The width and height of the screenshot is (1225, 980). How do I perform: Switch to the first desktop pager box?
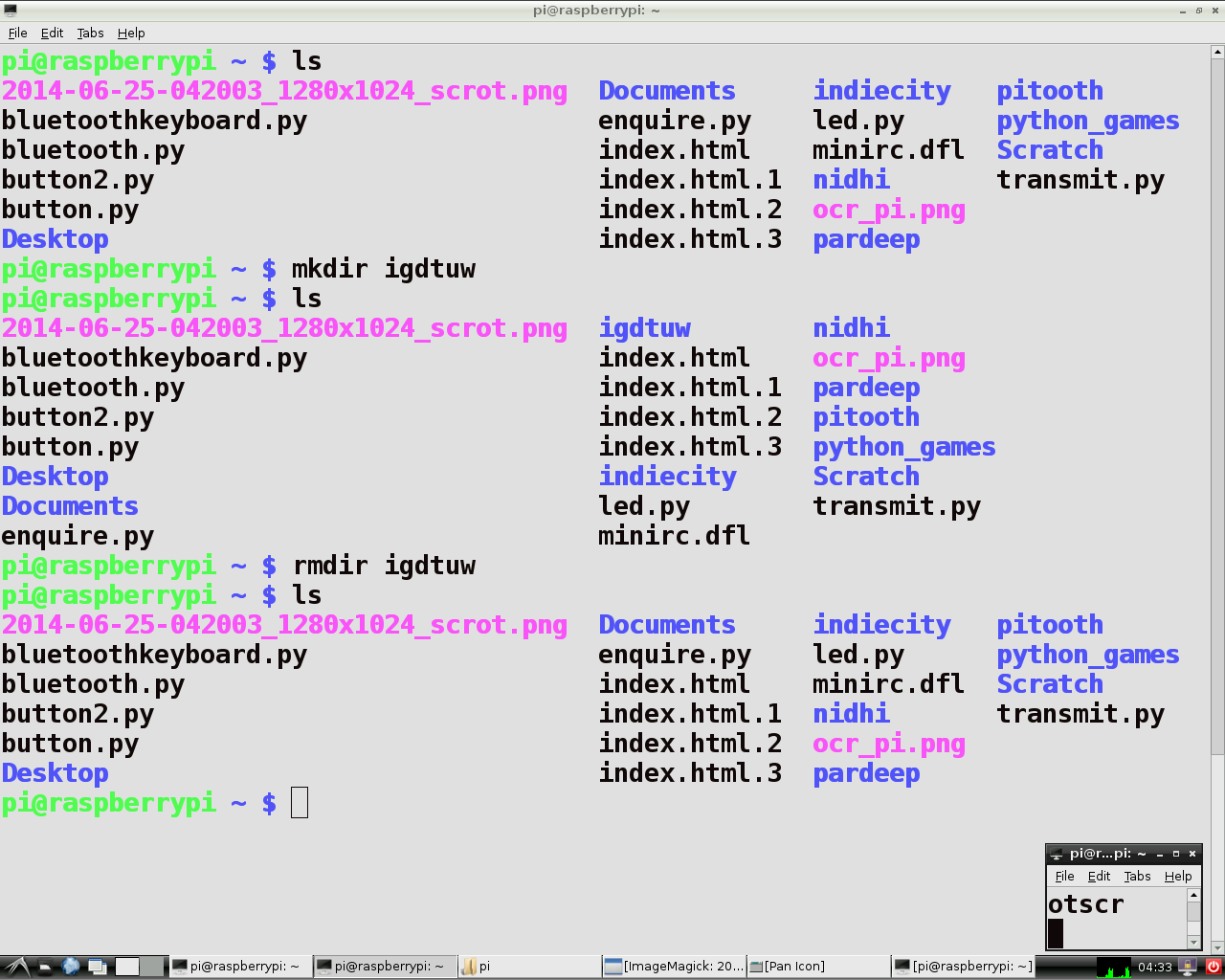[127, 967]
